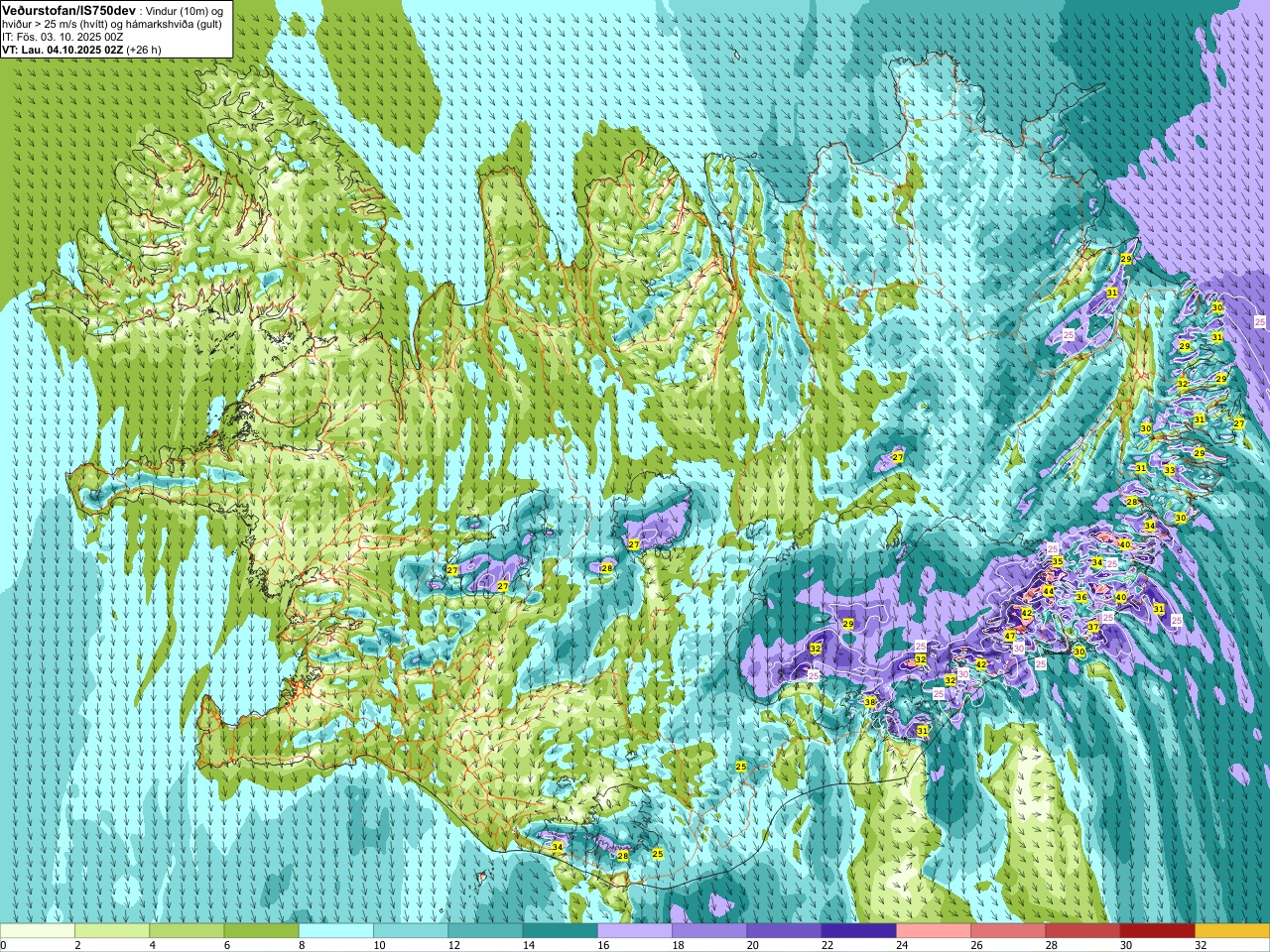1270x952 pixels.
Task: Choose the 28–30 m/s red legend swatch
Action: coord(1081,931)
